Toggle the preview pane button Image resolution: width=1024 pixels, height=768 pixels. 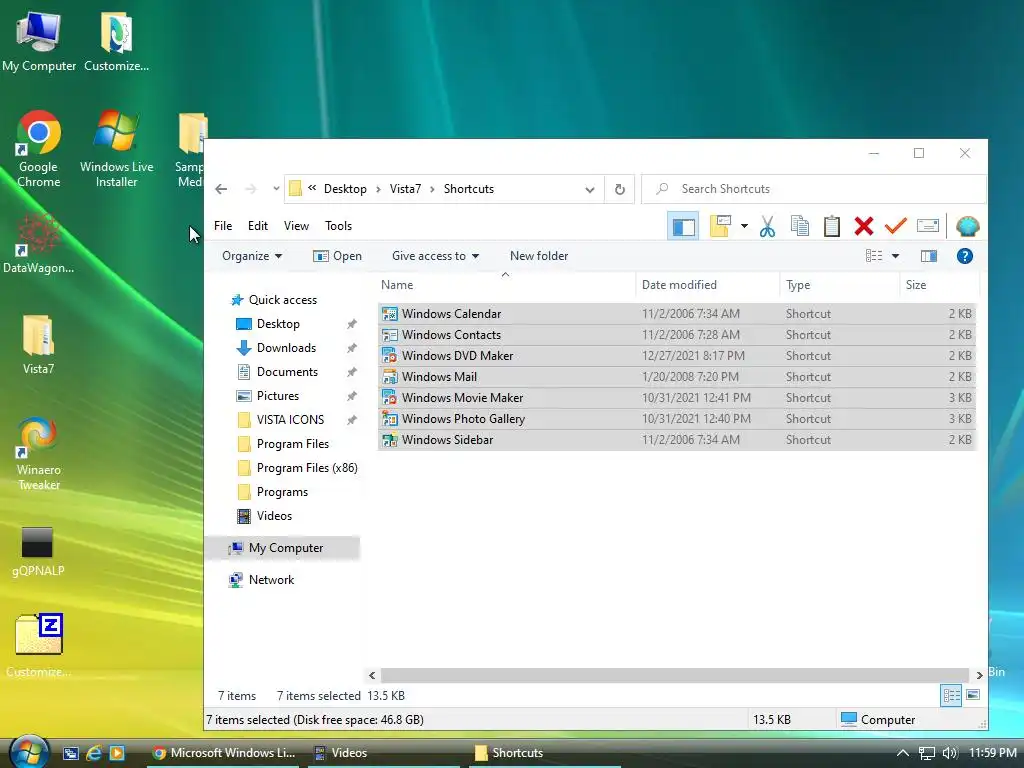[929, 256]
